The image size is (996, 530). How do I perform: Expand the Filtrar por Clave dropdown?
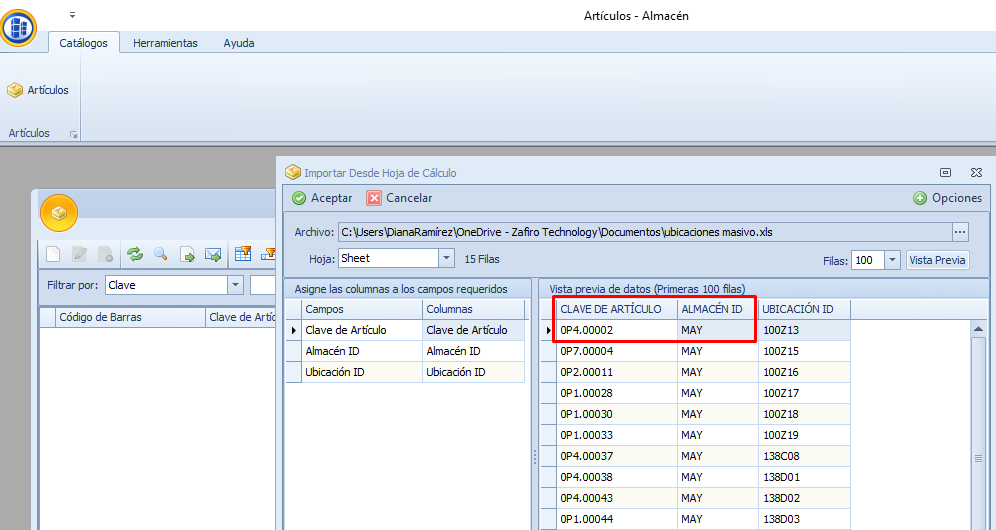[x=235, y=285]
